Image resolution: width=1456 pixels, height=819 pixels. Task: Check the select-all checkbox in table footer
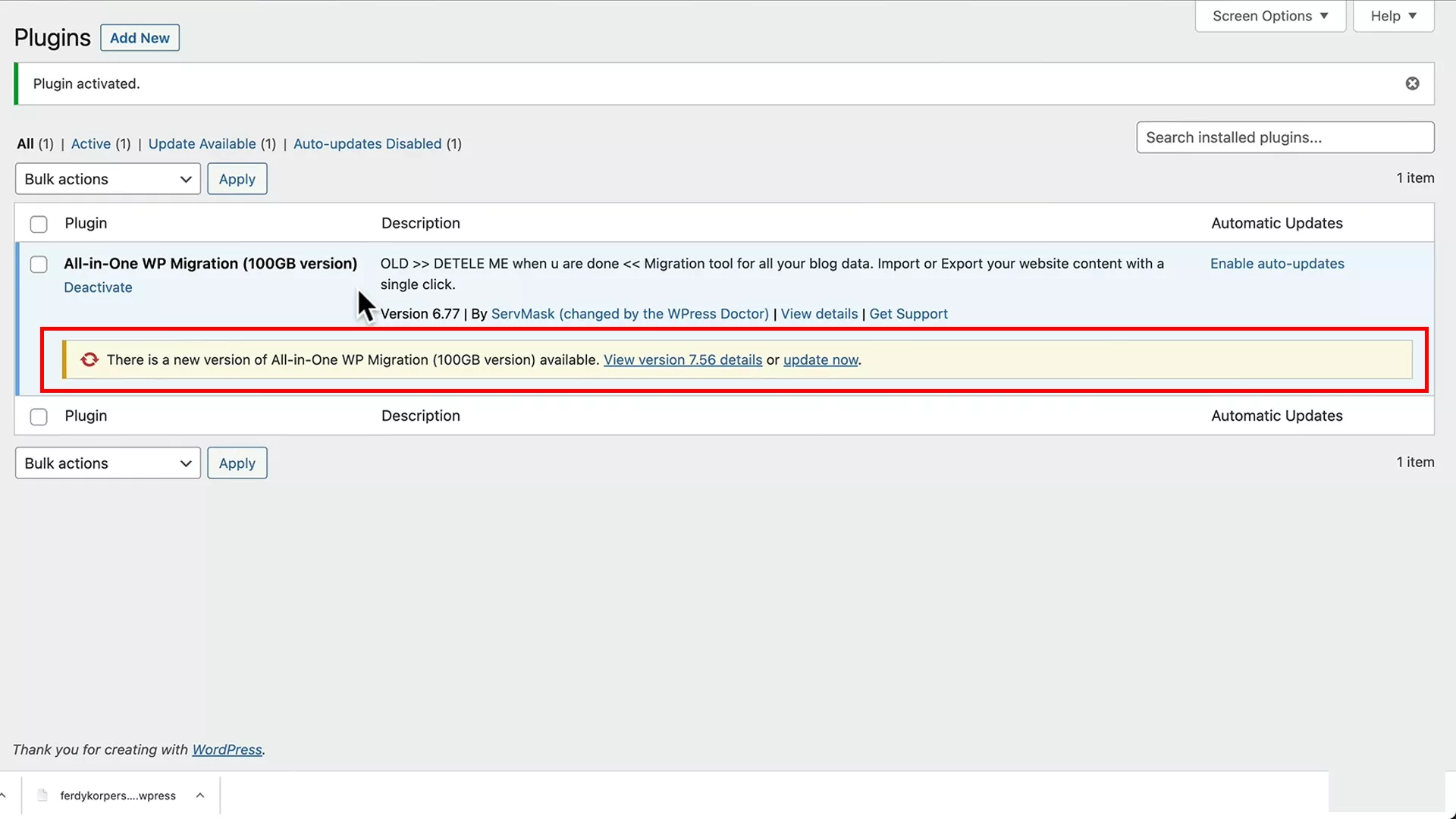39,416
